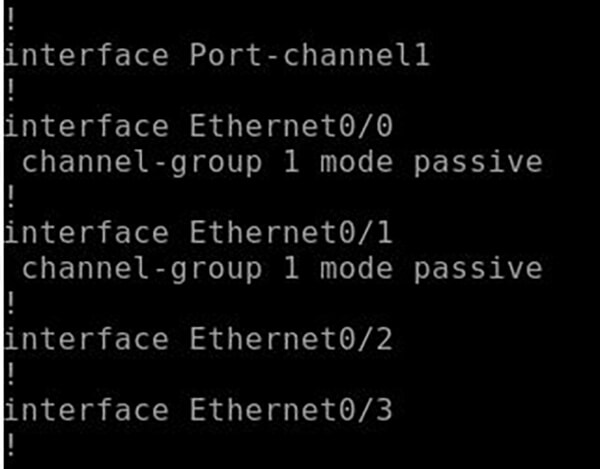Click the word interface before Ethernet0/1
Viewport: 600px width, 469px height.
pyautogui.click(x=86, y=233)
